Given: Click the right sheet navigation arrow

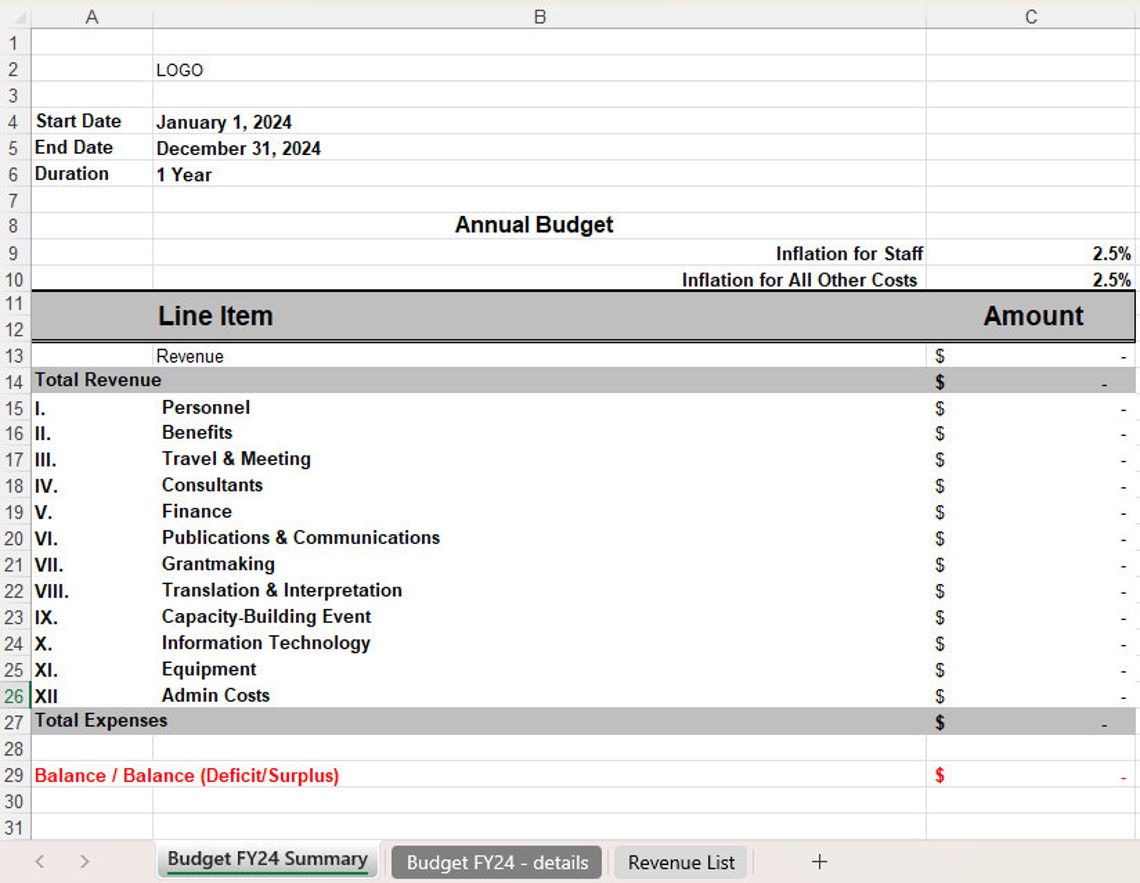Looking at the screenshot, I should click(84, 861).
